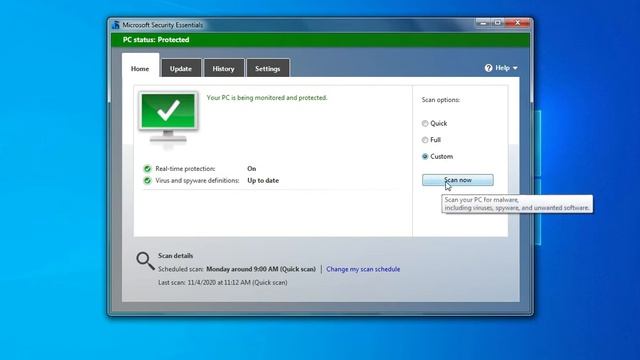The height and width of the screenshot is (360, 640).
Task: Expand the Help dropdown arrow
Action: coord(515,68)
